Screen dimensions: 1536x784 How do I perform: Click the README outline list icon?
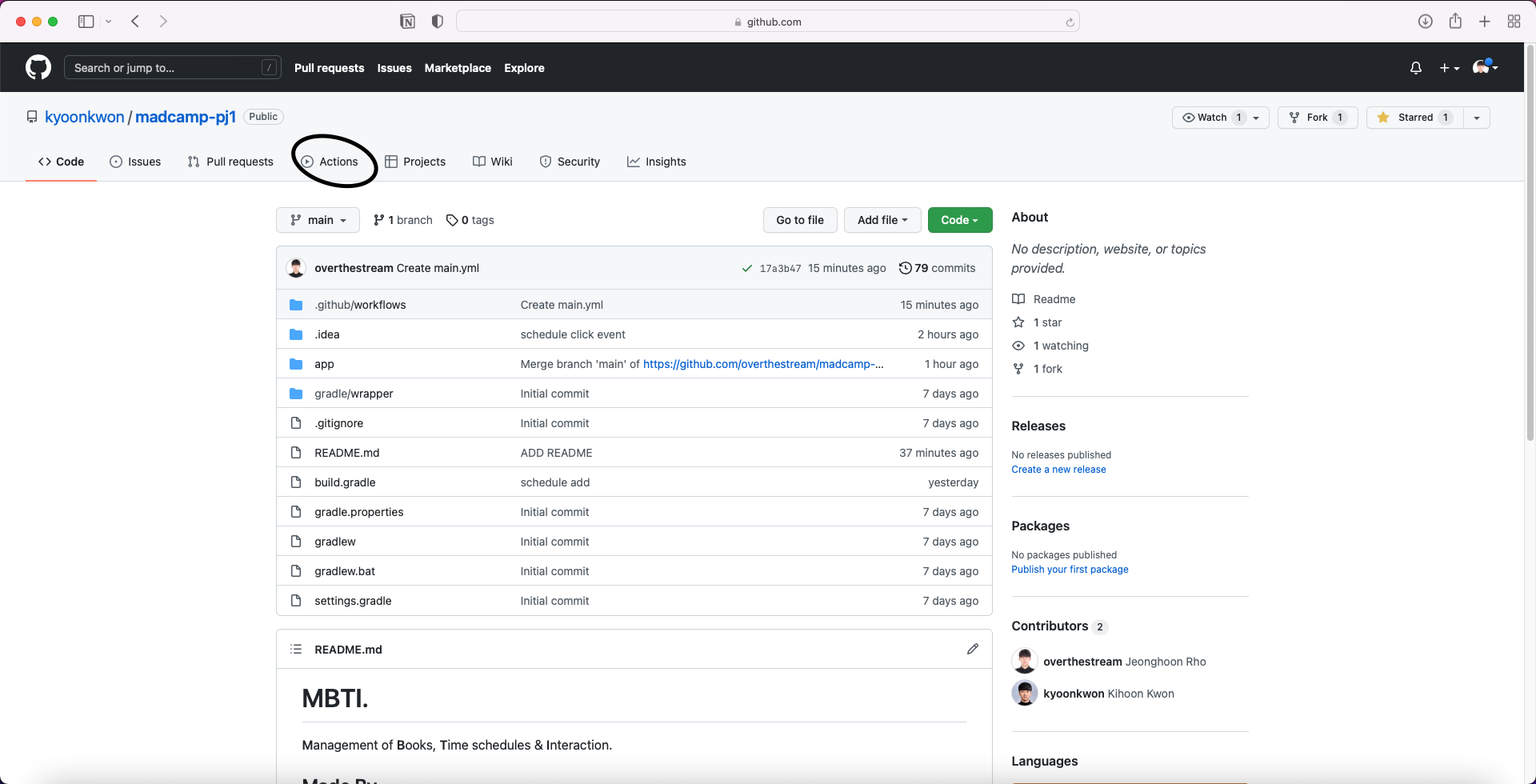[296, 649]
